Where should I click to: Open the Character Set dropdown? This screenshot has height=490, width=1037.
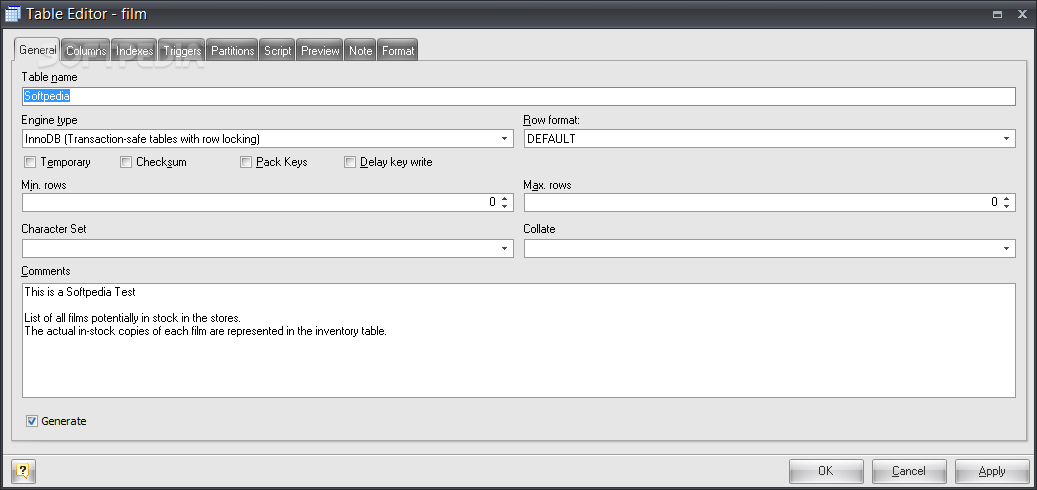pyautogui.click(x=505, y=249)
